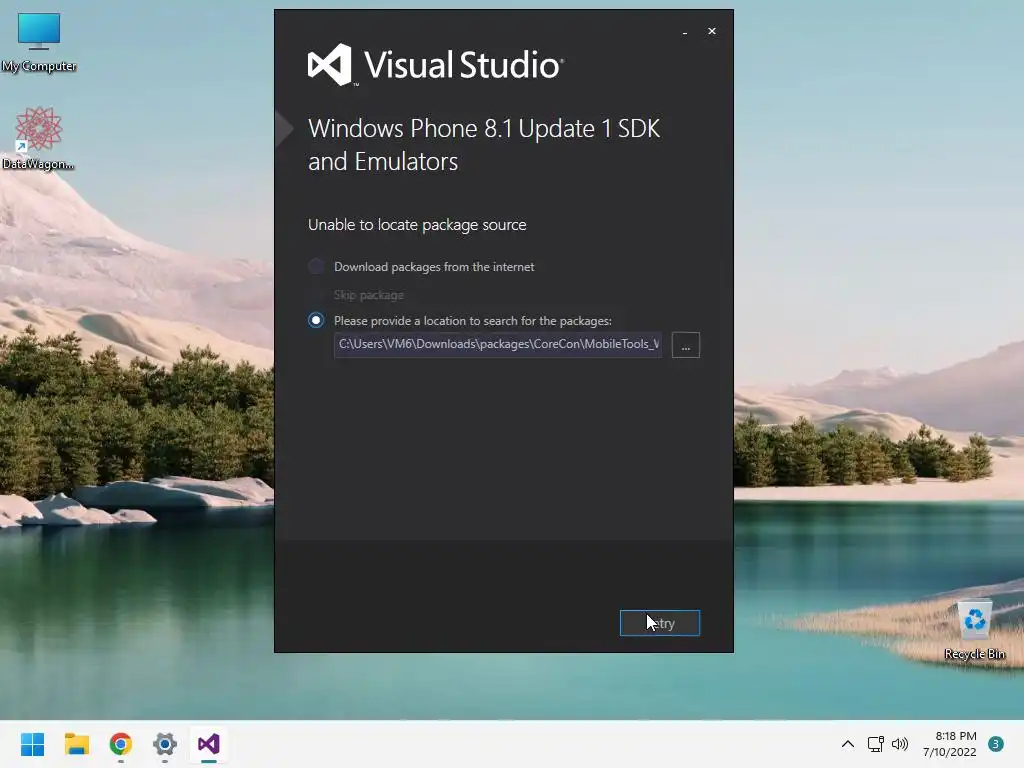Launch Google Chrome from the taskbar
Viewport: 1024px width, 768px height.
pyautogui.click(x=121, y=744)
